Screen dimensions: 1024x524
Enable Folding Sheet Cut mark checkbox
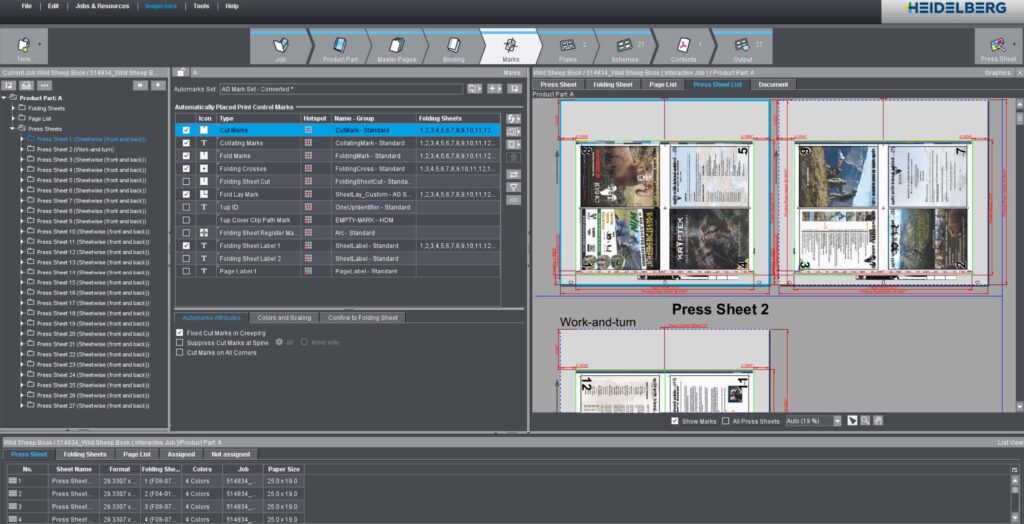point(185,181)
